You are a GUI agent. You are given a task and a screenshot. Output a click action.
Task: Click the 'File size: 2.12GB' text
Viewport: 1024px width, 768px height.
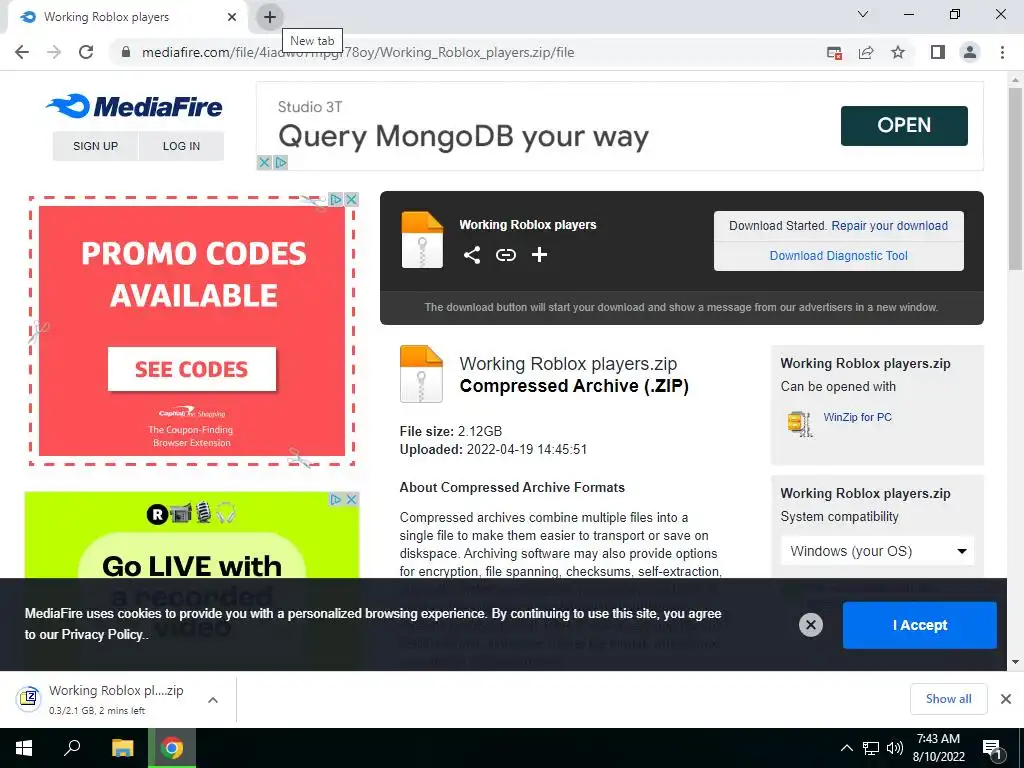pos(451,431)
